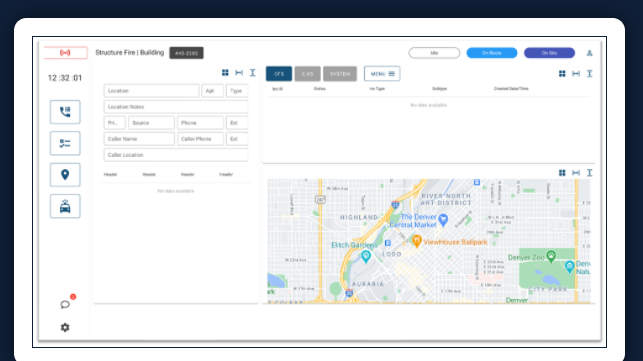
Task: Set status to Idle
Action: (434, 53)
